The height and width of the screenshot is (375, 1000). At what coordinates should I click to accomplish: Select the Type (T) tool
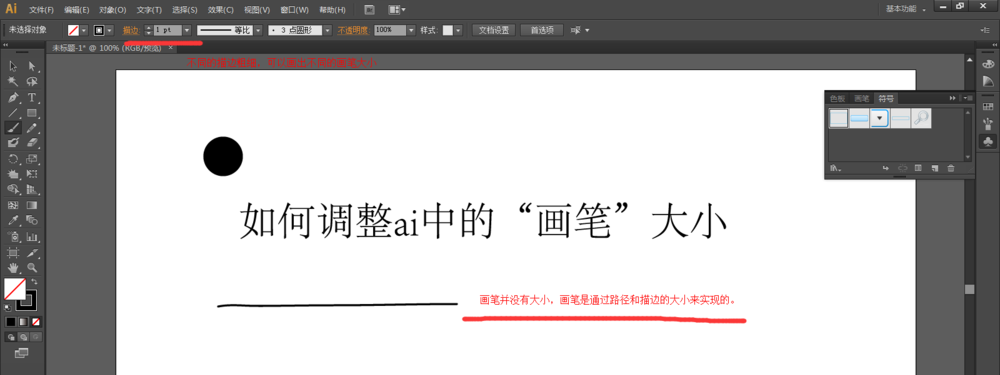pyautogui.click(x=32, y=98)
